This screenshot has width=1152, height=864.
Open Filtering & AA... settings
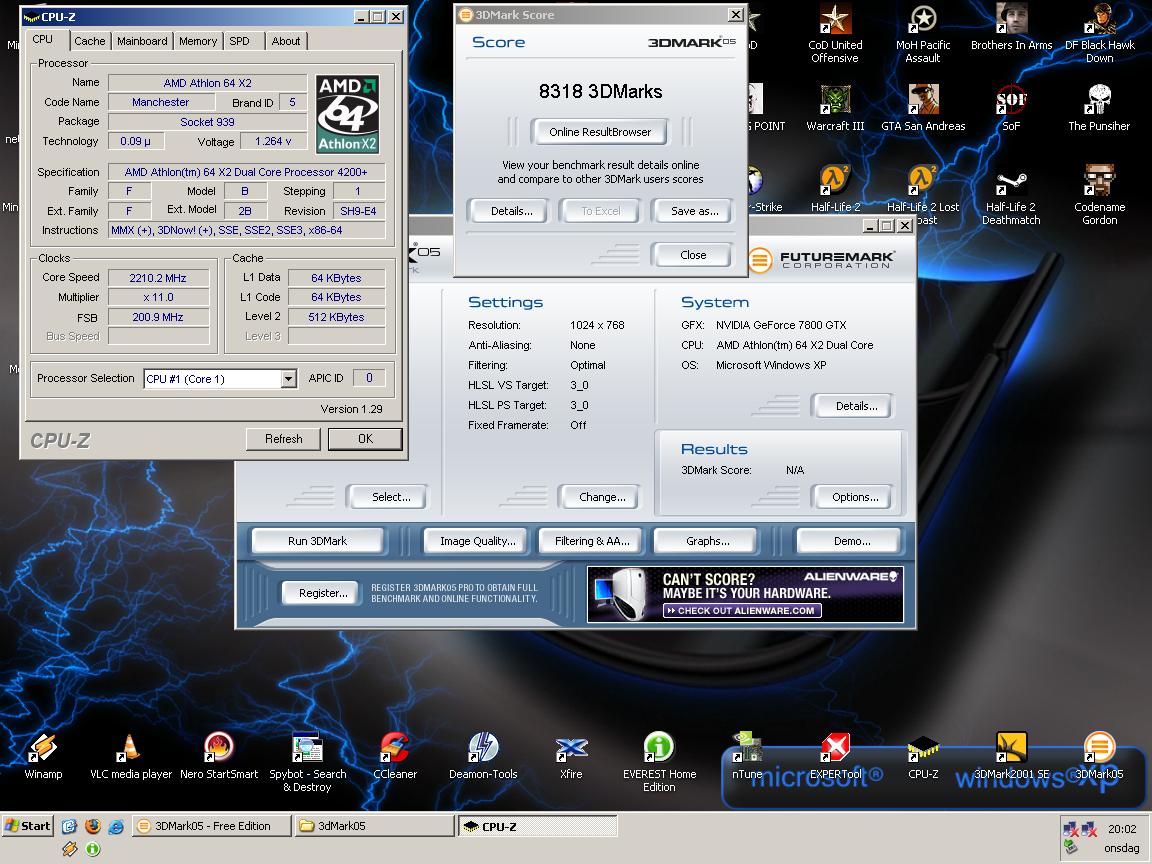tap(592, 541)
